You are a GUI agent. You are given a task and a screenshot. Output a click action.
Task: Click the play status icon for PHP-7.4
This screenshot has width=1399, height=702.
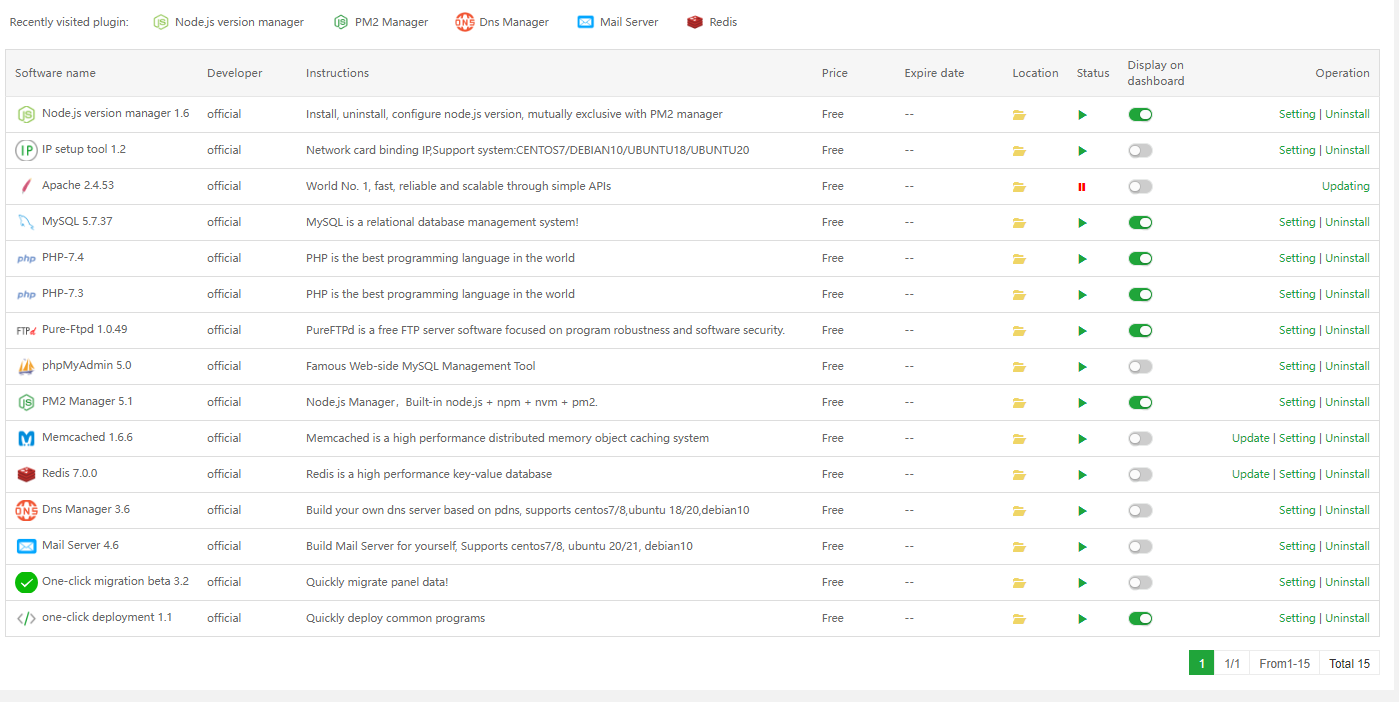click(1082, 259)
